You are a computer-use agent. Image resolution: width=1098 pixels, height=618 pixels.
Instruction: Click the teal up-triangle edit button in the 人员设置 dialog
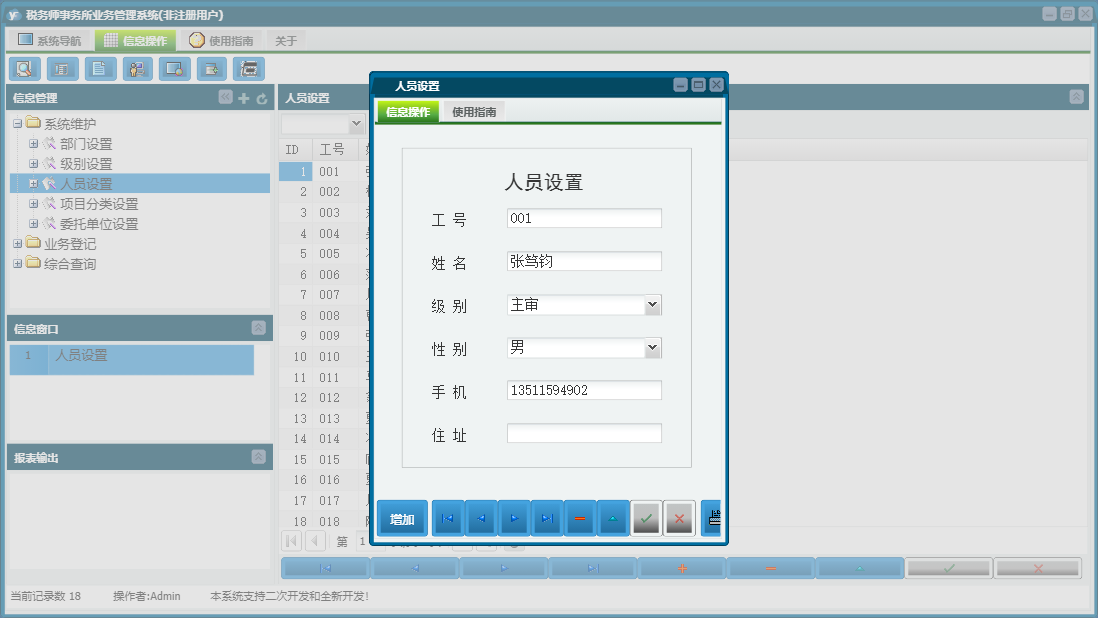pyautogui.click(x=613, y=519)
